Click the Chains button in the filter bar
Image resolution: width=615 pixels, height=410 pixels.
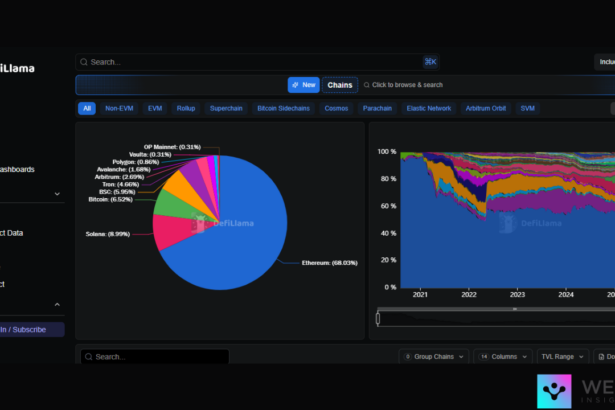click(340, 85)
